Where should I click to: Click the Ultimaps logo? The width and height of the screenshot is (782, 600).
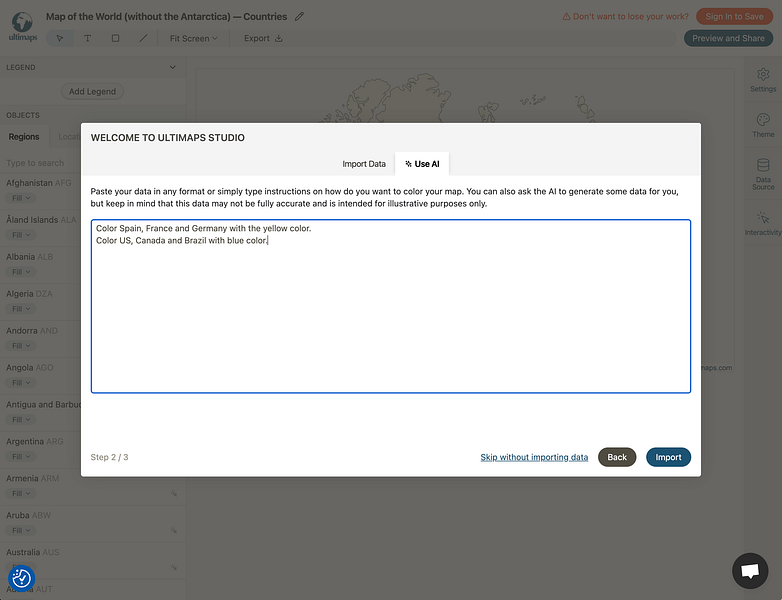22,27
